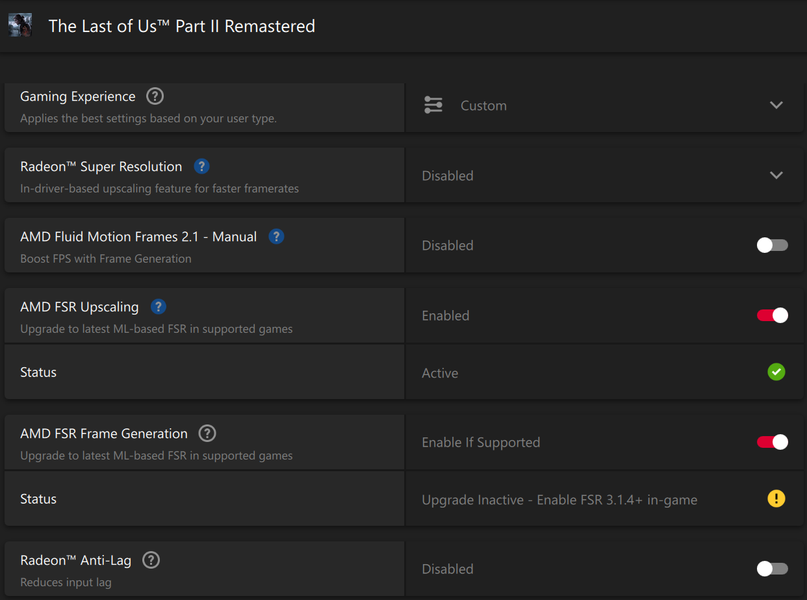This screenshot has width=807, height=600.
Task: Expand the Gaming Experience dropdown chevron
Action: tap(776, 105)
